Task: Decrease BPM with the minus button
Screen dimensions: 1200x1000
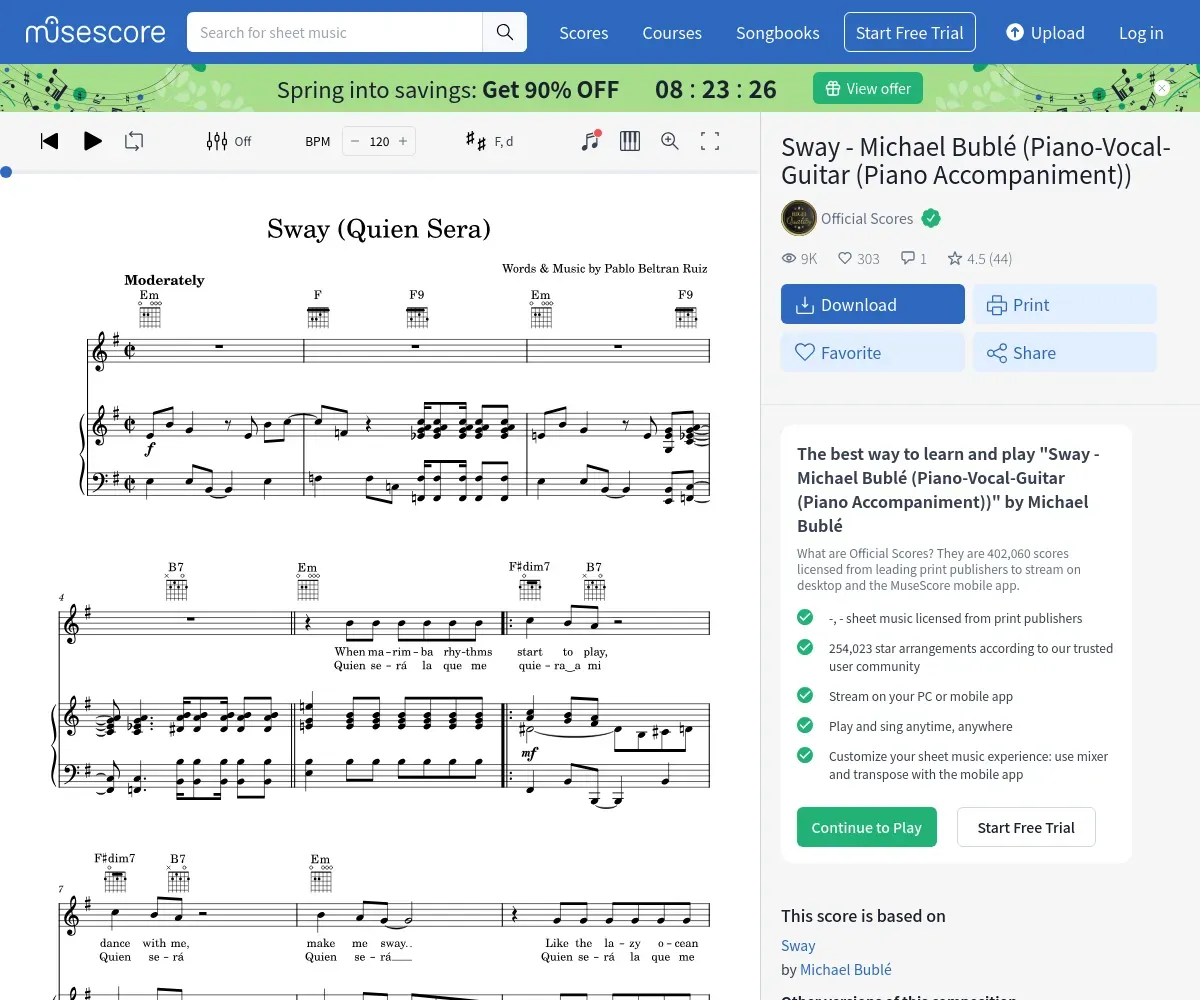Action: [354, 141]
